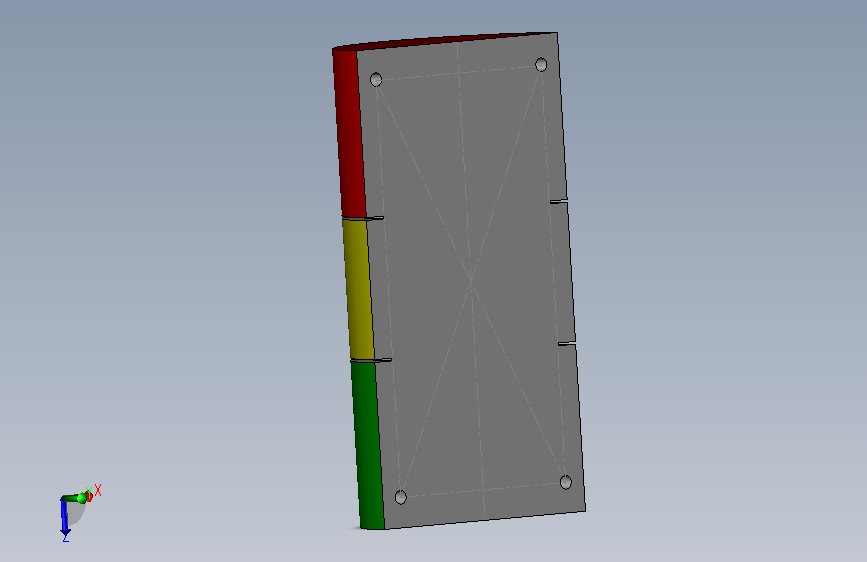
Task: Select the green side face of the plate
Action: [x=368, y=445]
